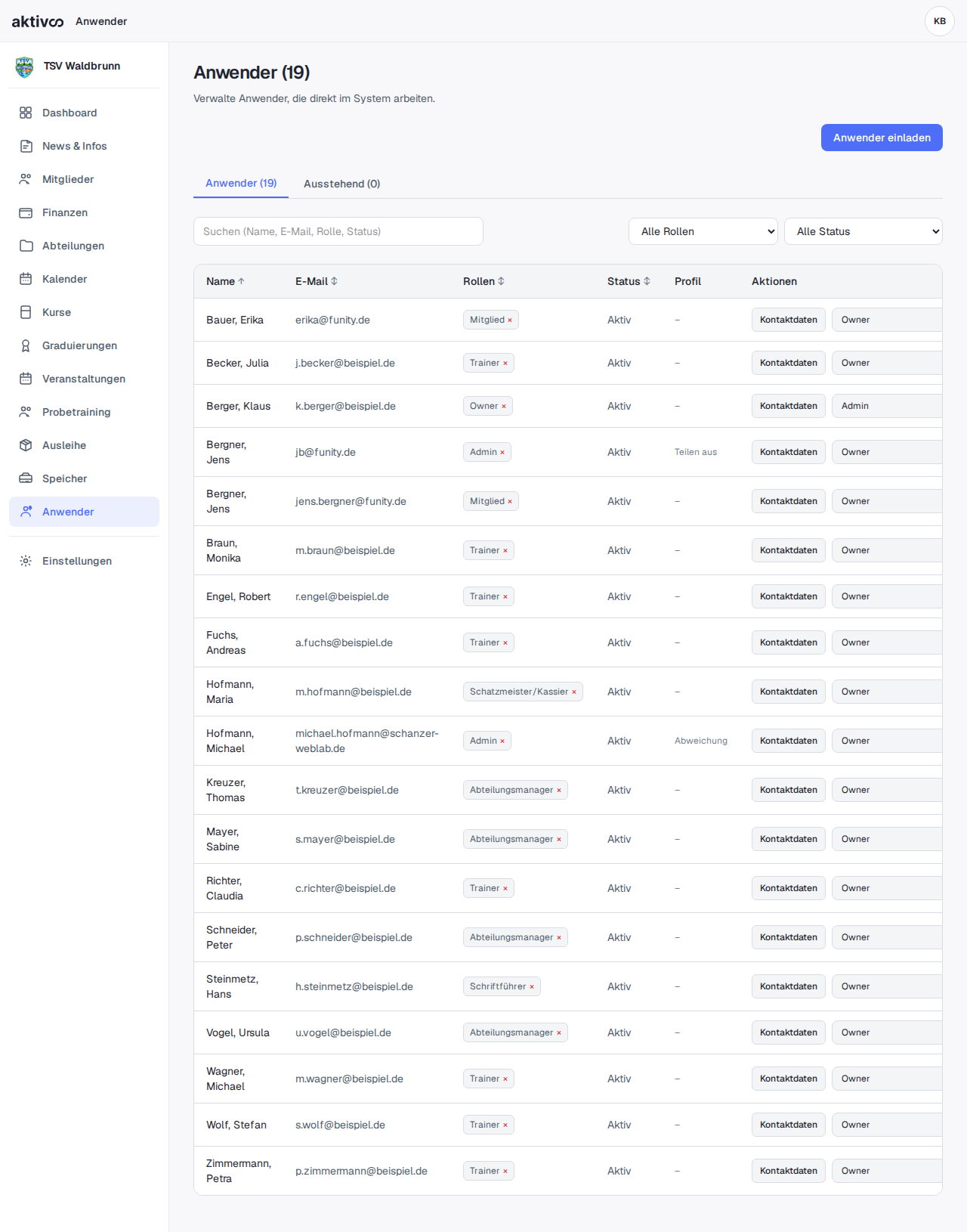Open Abteilungen folder entry

(84, 246)
